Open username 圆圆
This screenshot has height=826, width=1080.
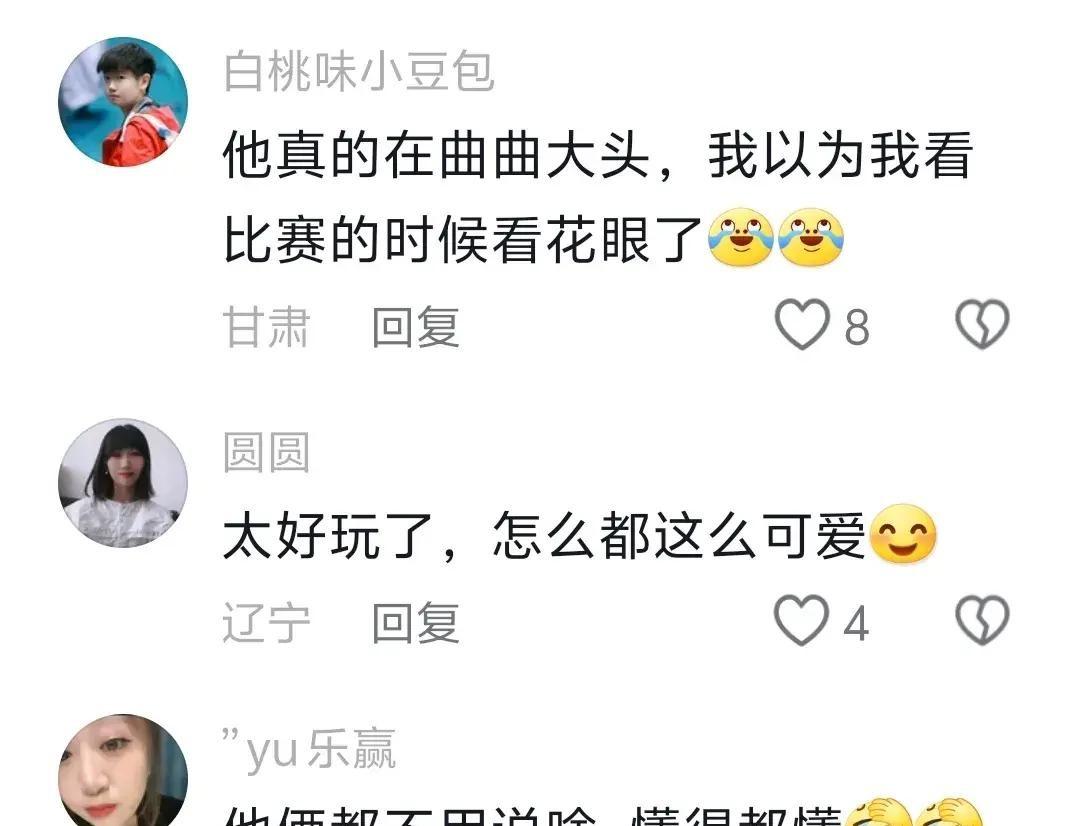point(267,453)
